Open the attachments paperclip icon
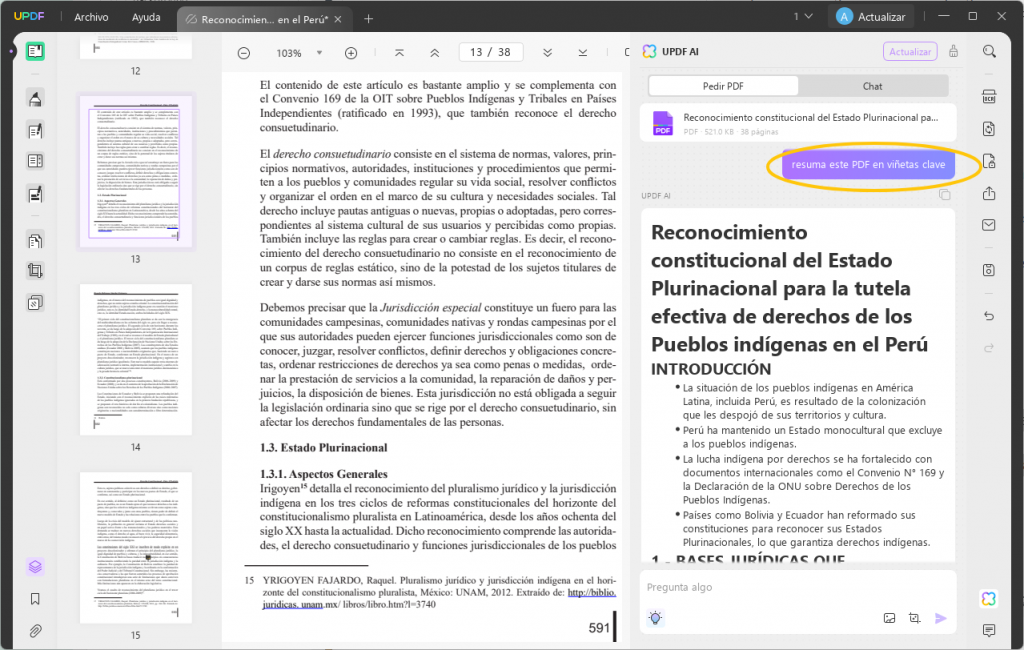This screenshot has width=1024, height=650. pyautogui.click(x=35, y=631)
